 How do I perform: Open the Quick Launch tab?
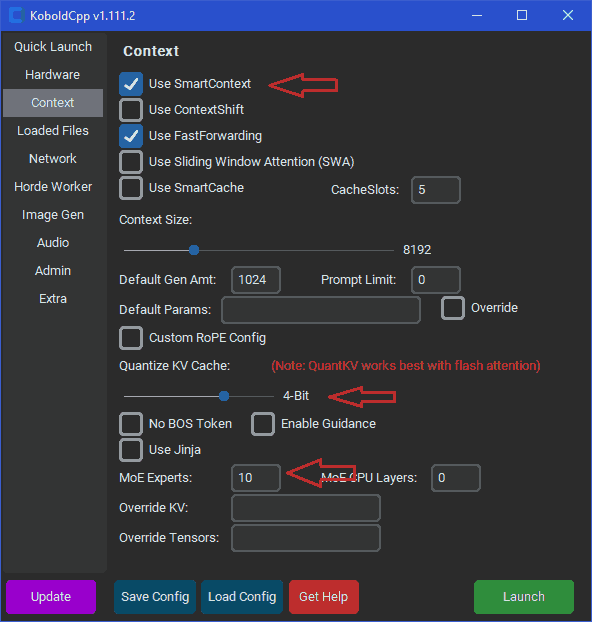(x=53, y=47)
